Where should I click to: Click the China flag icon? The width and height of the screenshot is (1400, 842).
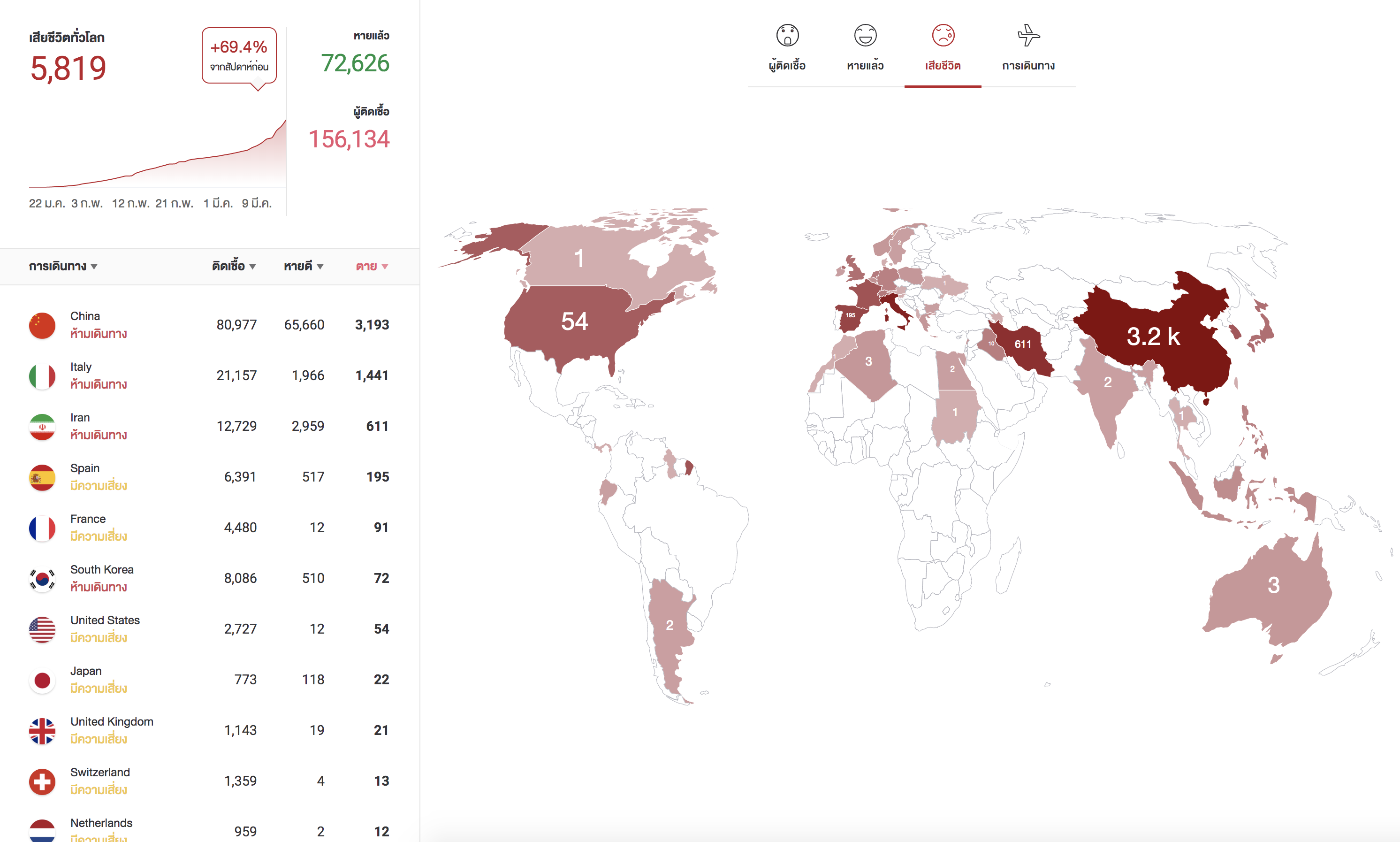tap(42, 325)
